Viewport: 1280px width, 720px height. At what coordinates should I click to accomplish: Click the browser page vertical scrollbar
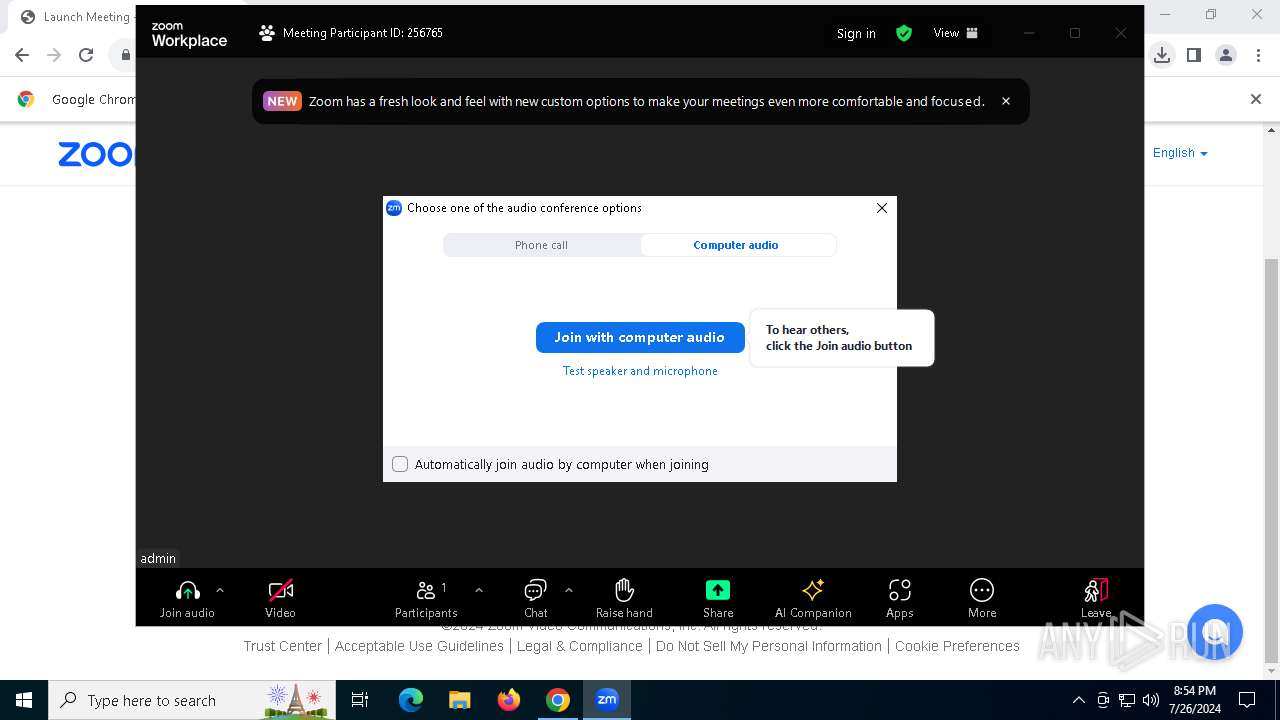[x=1271, y=460]
